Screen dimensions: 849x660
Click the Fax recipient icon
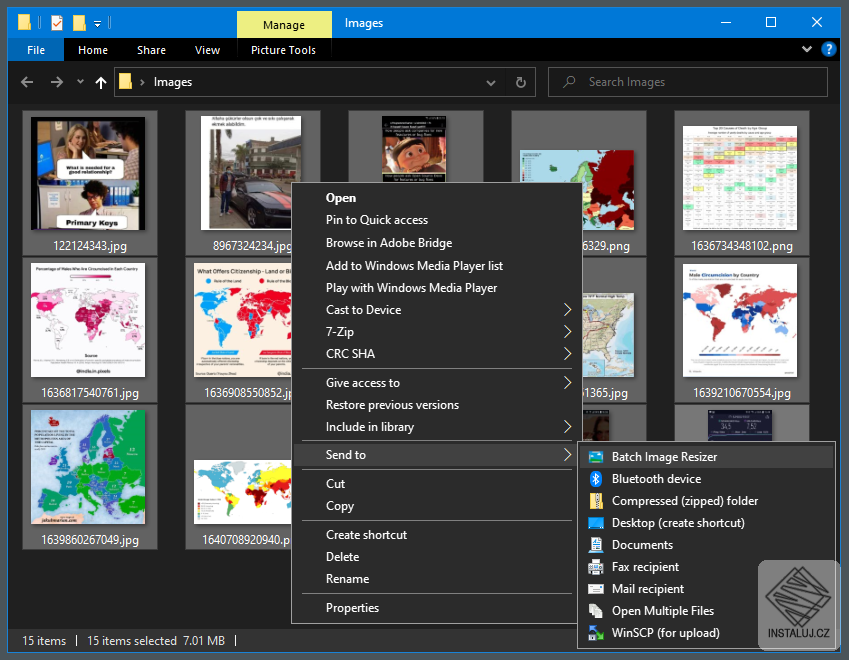coord(596,567)
